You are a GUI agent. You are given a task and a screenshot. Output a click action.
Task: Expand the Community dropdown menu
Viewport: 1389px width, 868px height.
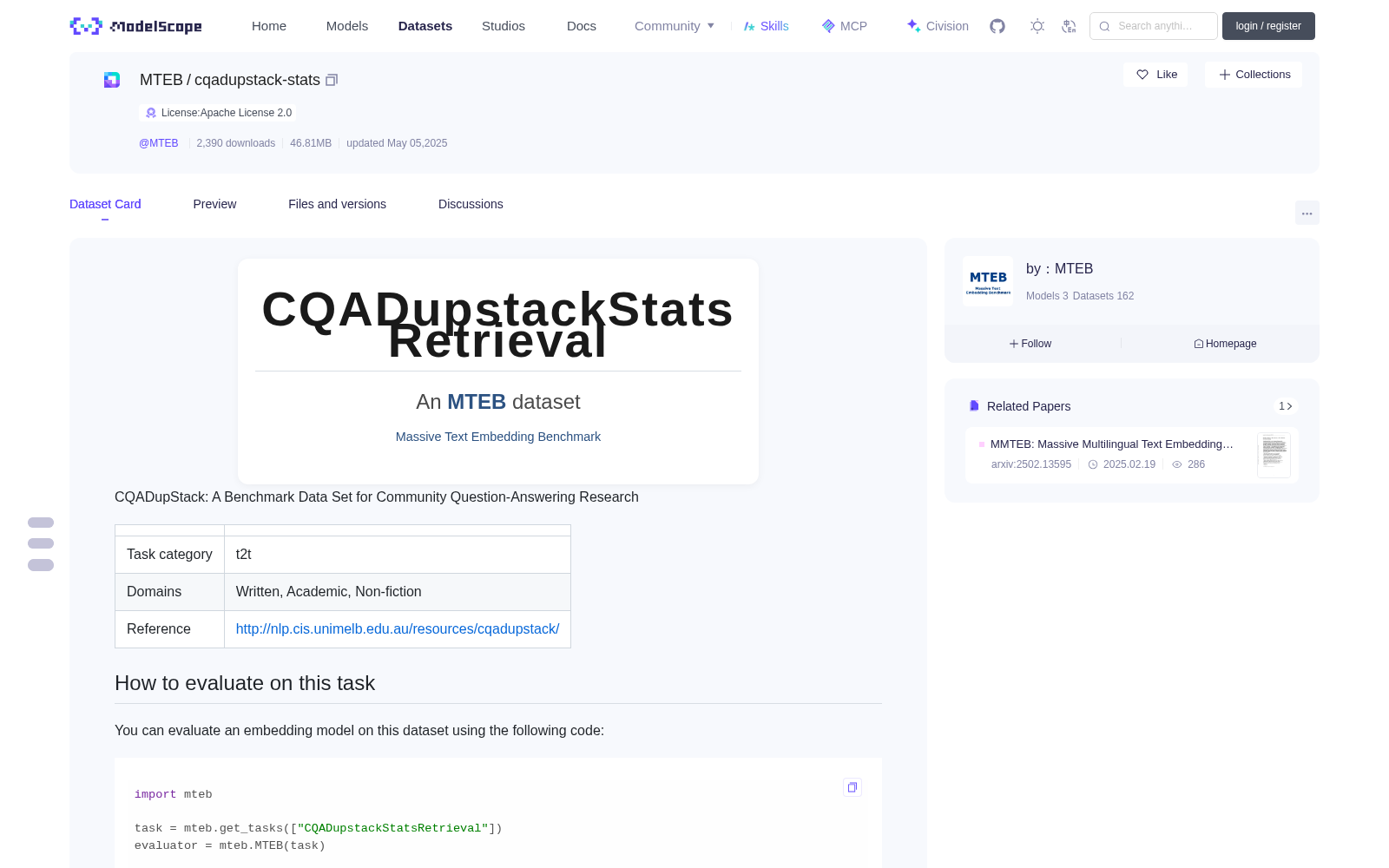675,26
